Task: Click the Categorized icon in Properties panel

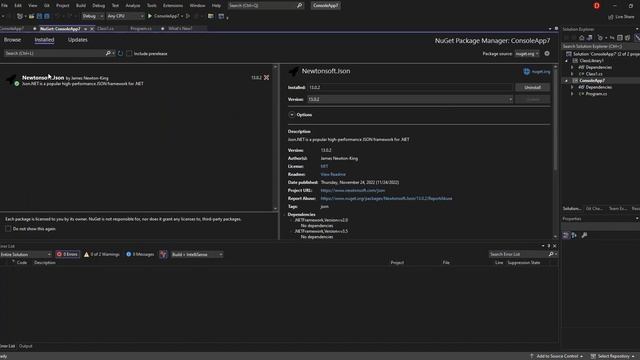Action: (x=566, y=235)
